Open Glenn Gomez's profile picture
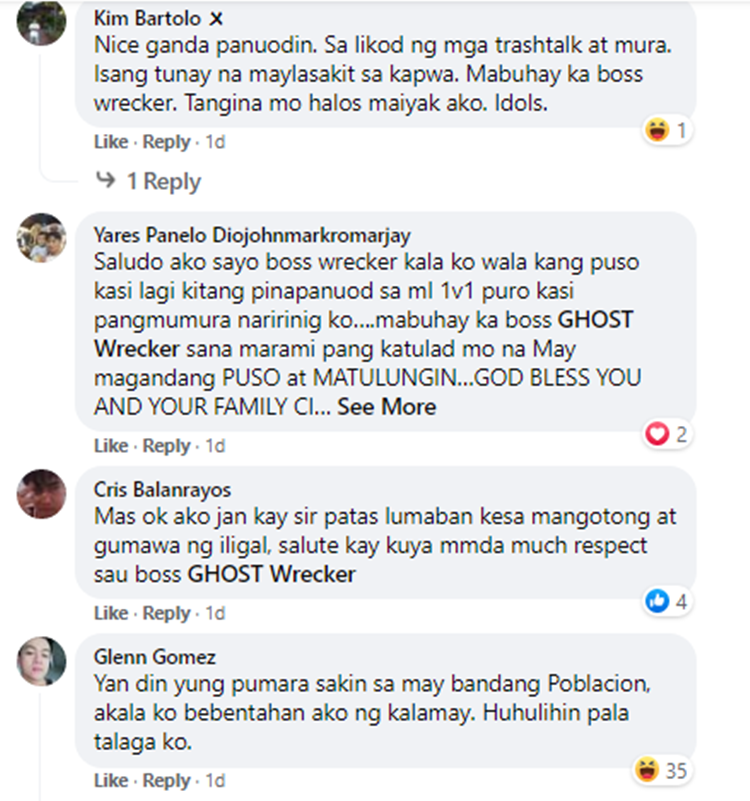The image size is (750, 801). [x=41, y=661]
